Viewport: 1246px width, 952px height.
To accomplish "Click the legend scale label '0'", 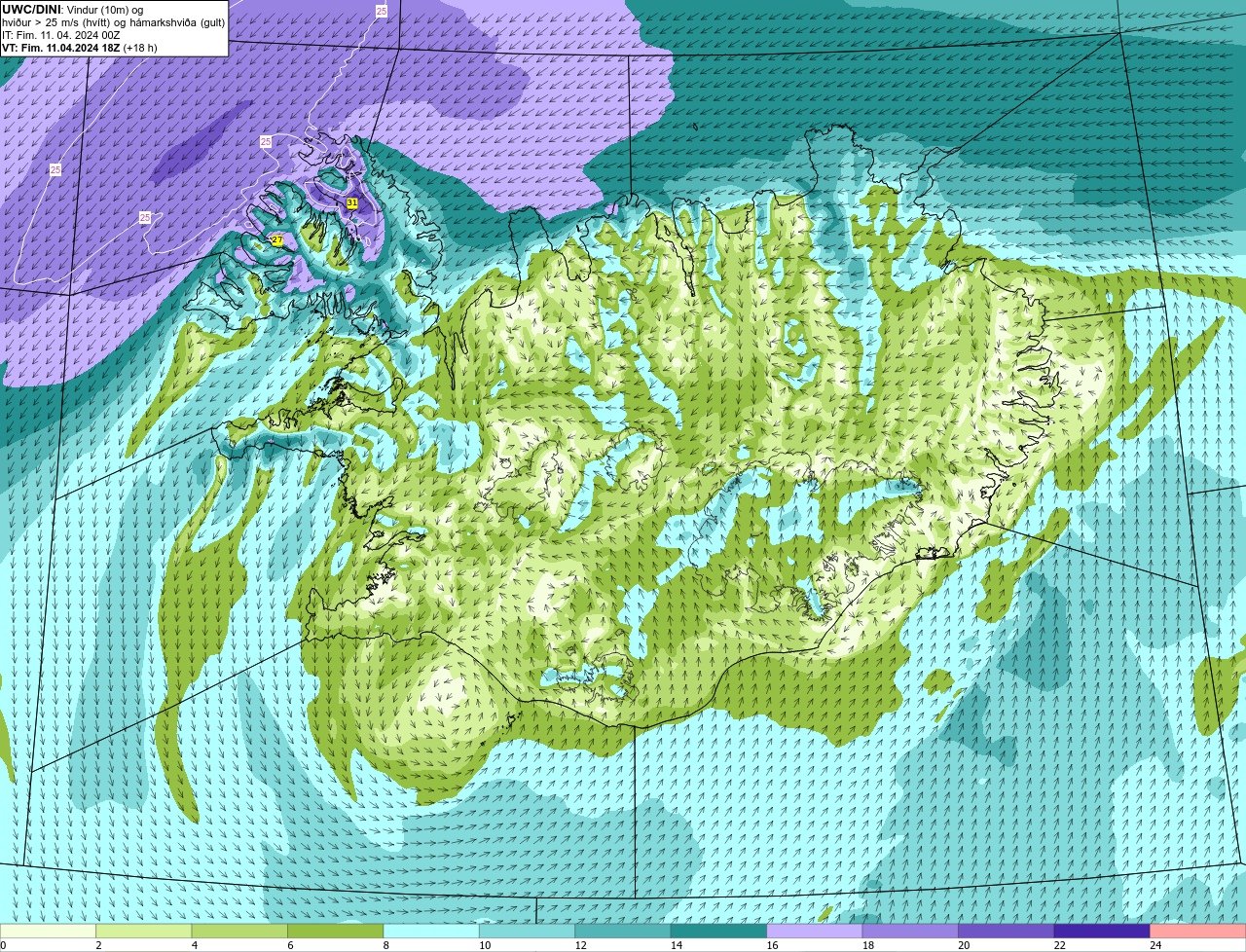I will (x=3, y=945).
